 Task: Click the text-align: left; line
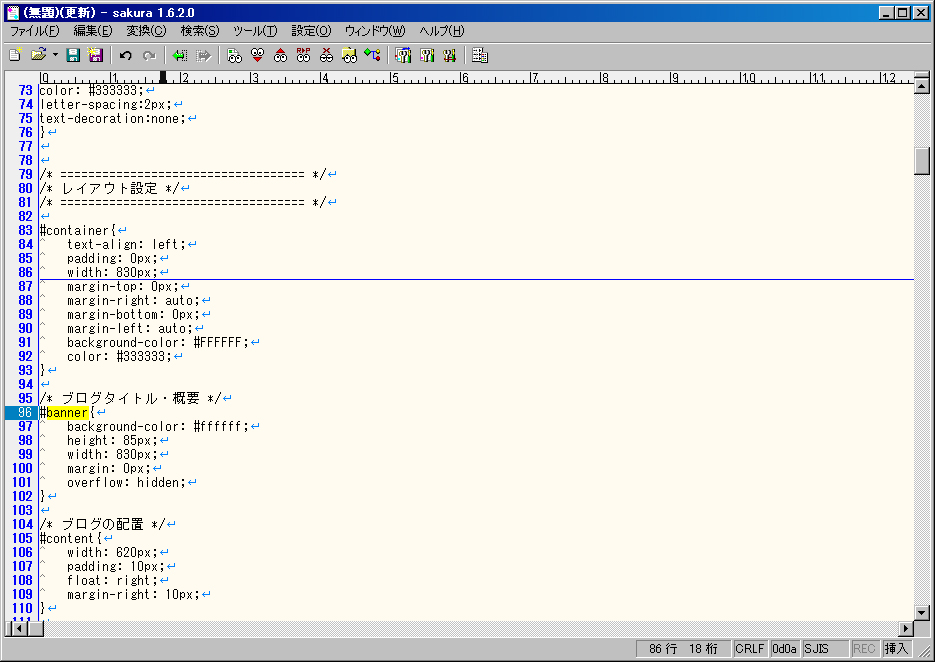click(x=126, y=245)
